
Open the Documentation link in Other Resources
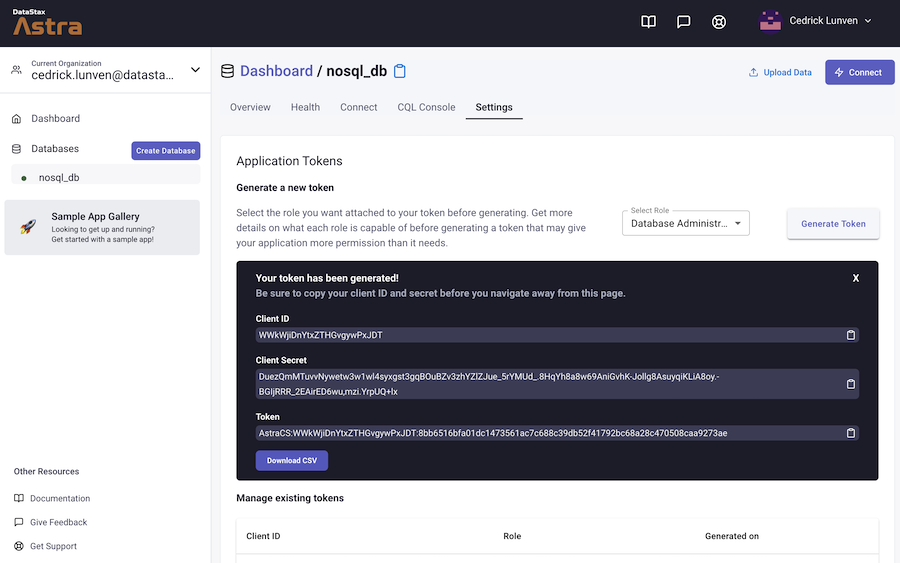point(60,498)
